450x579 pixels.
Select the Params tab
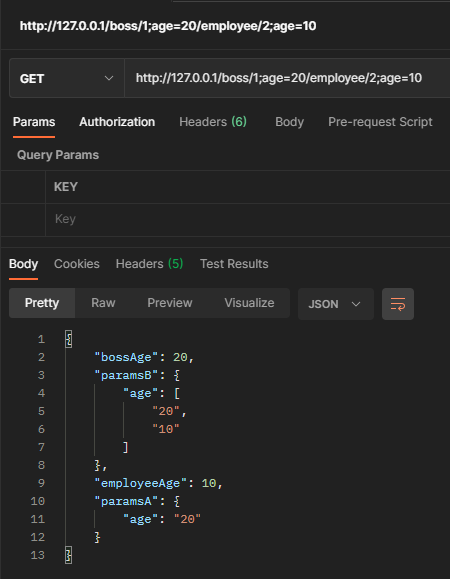34,122
